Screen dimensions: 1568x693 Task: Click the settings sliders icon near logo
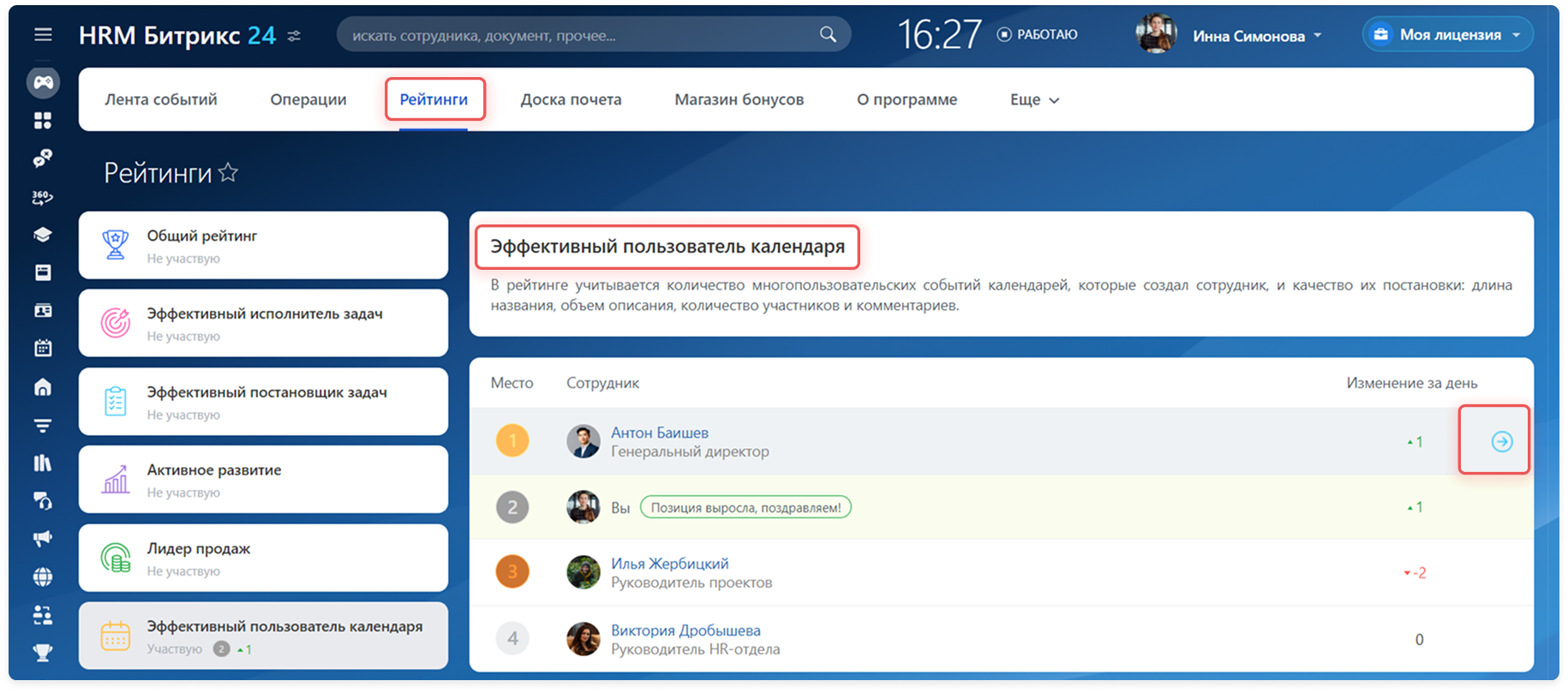click(294, 36)
